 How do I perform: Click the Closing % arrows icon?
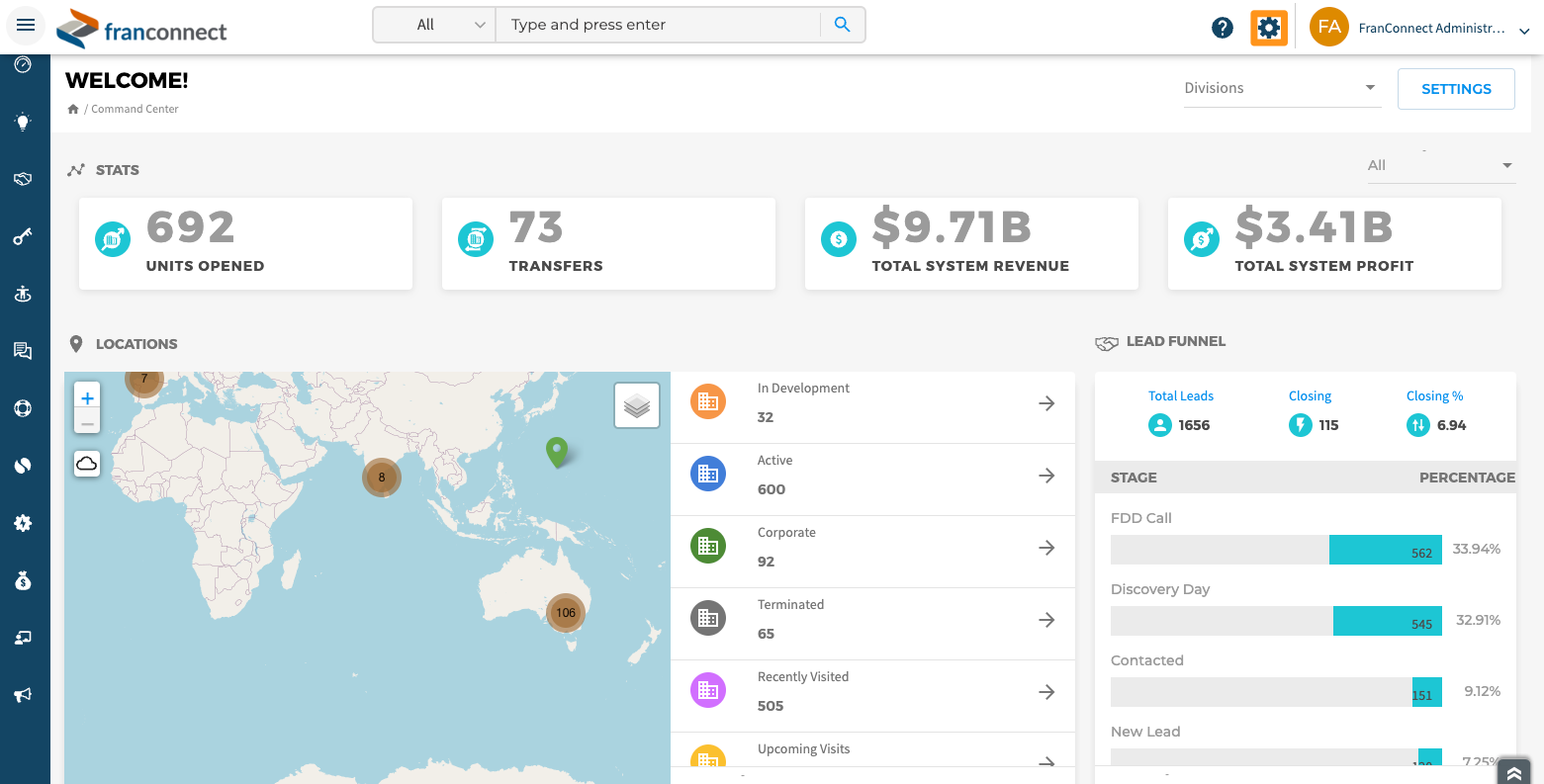click(x=1418, y=425)
